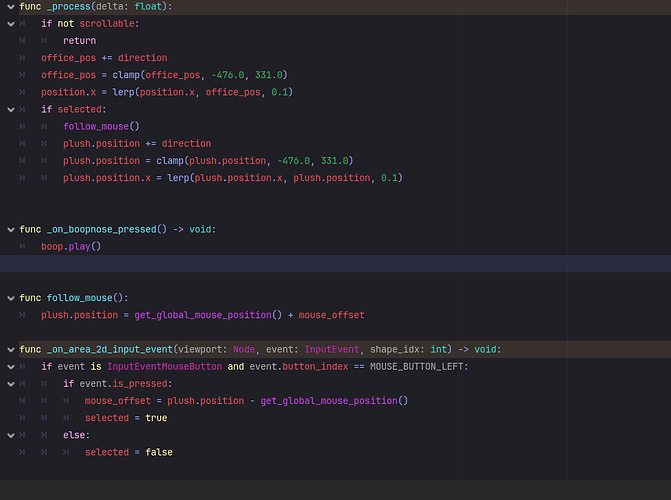Click the 'follow_mouse()' call line

[x=101, y=126]
